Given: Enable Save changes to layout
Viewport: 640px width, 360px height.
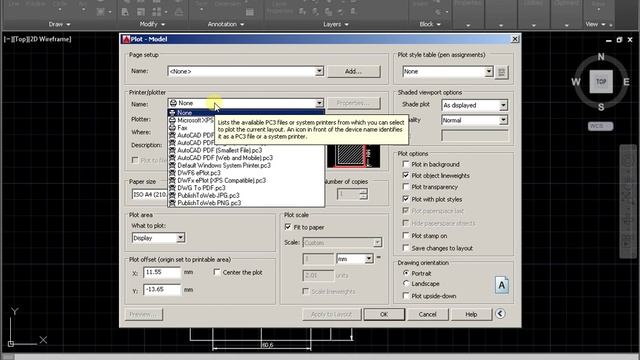Looking at the screenshot, I should pos(406,248).
